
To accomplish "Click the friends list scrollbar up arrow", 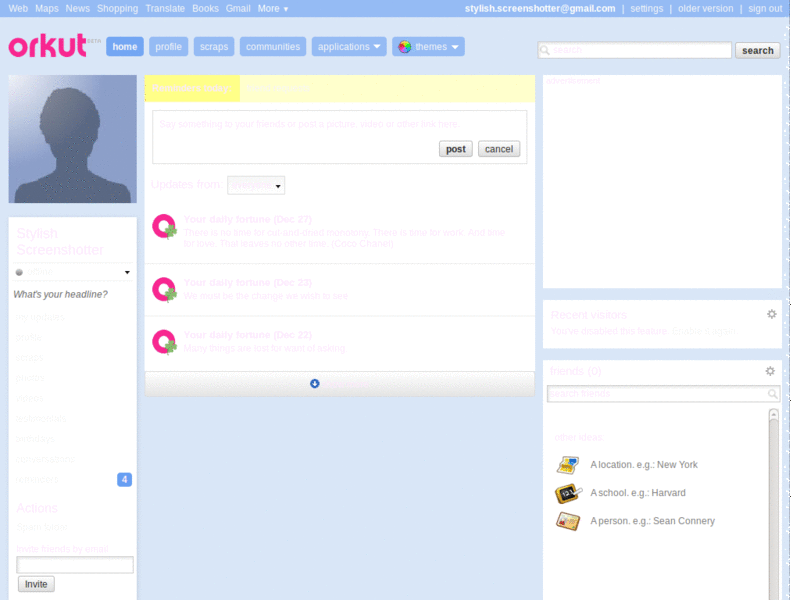I will [773, 414].
